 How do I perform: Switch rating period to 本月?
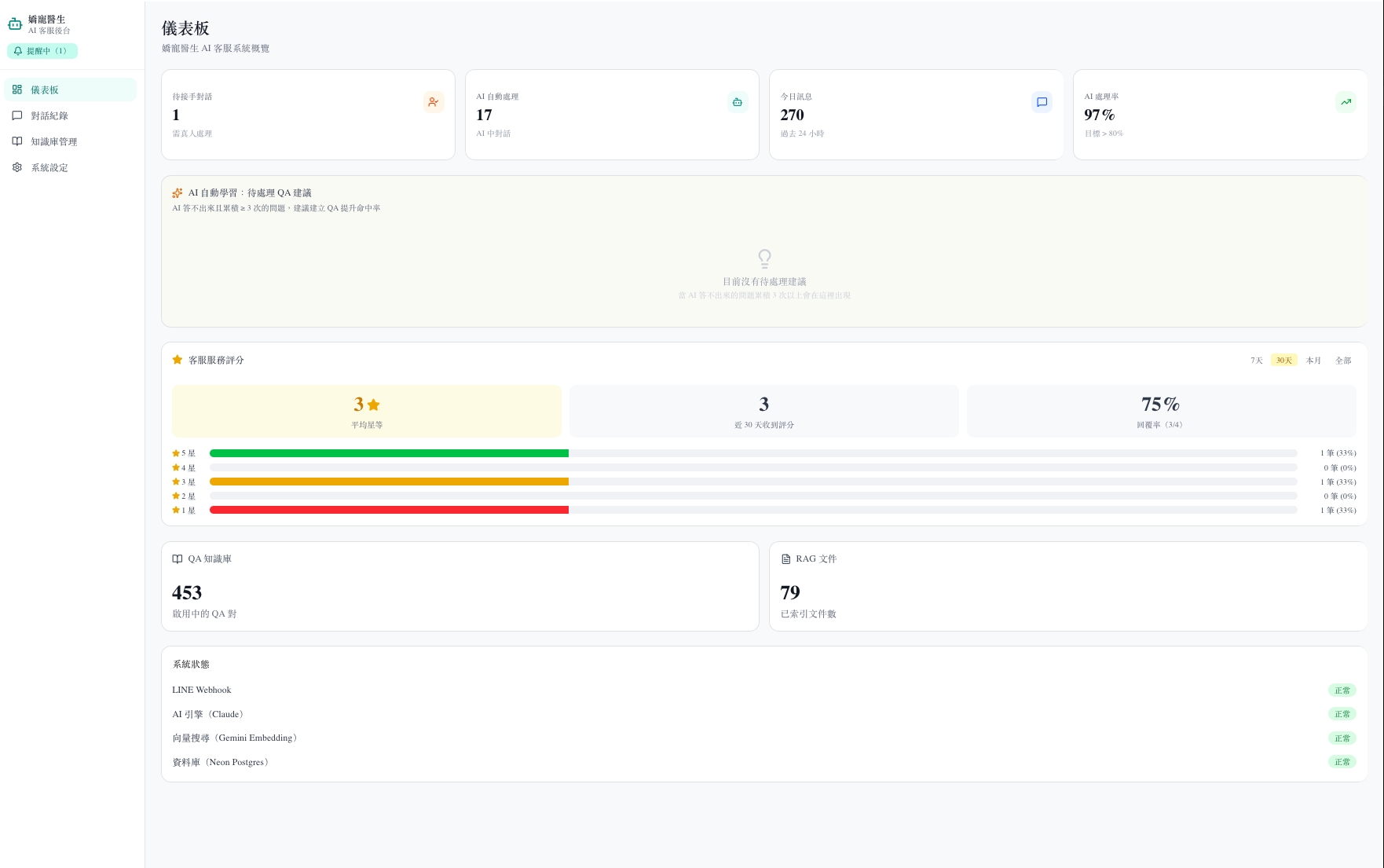[x=1313, y=361]
